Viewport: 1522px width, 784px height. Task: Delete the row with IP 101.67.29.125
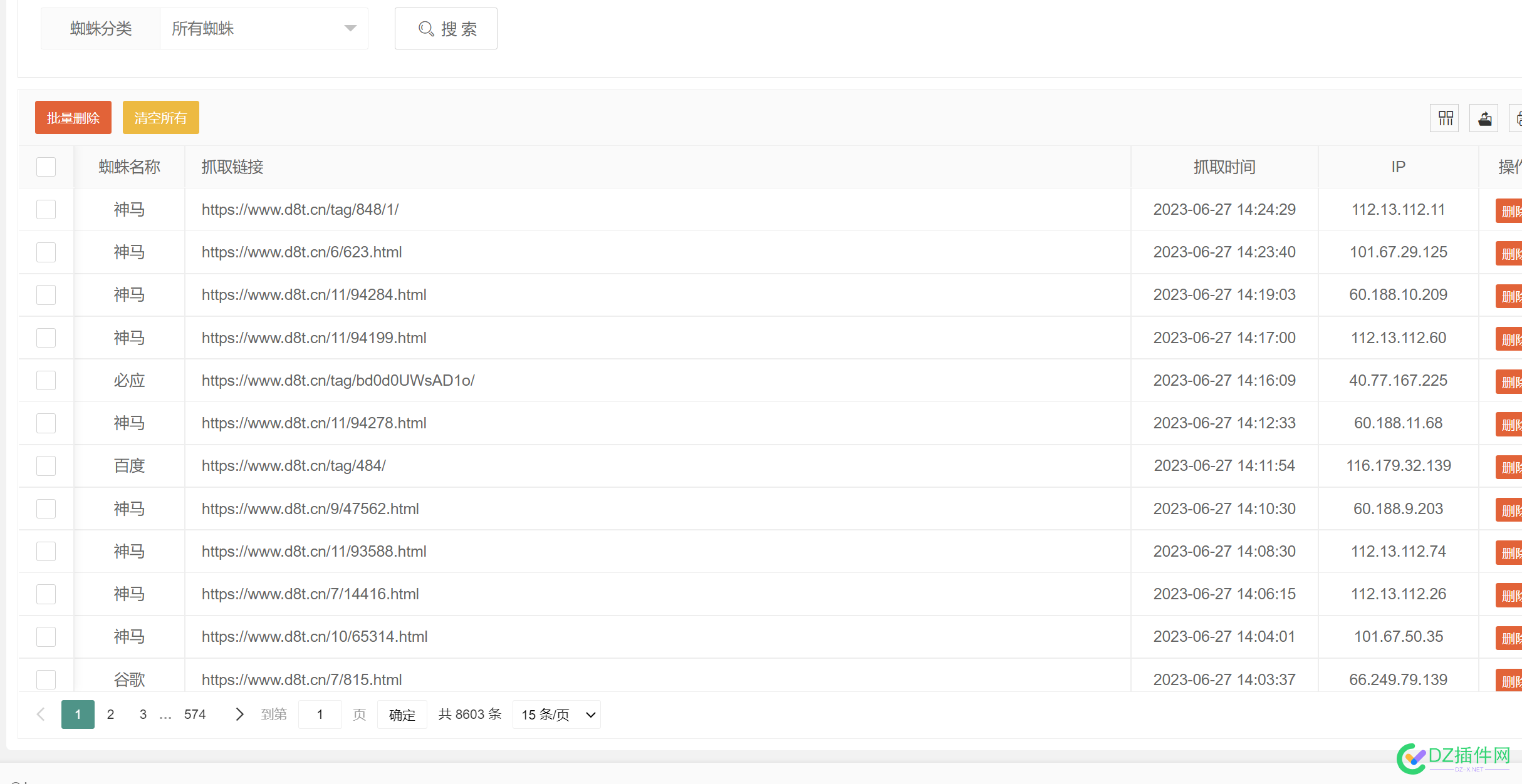click(x=1509, y=254)
